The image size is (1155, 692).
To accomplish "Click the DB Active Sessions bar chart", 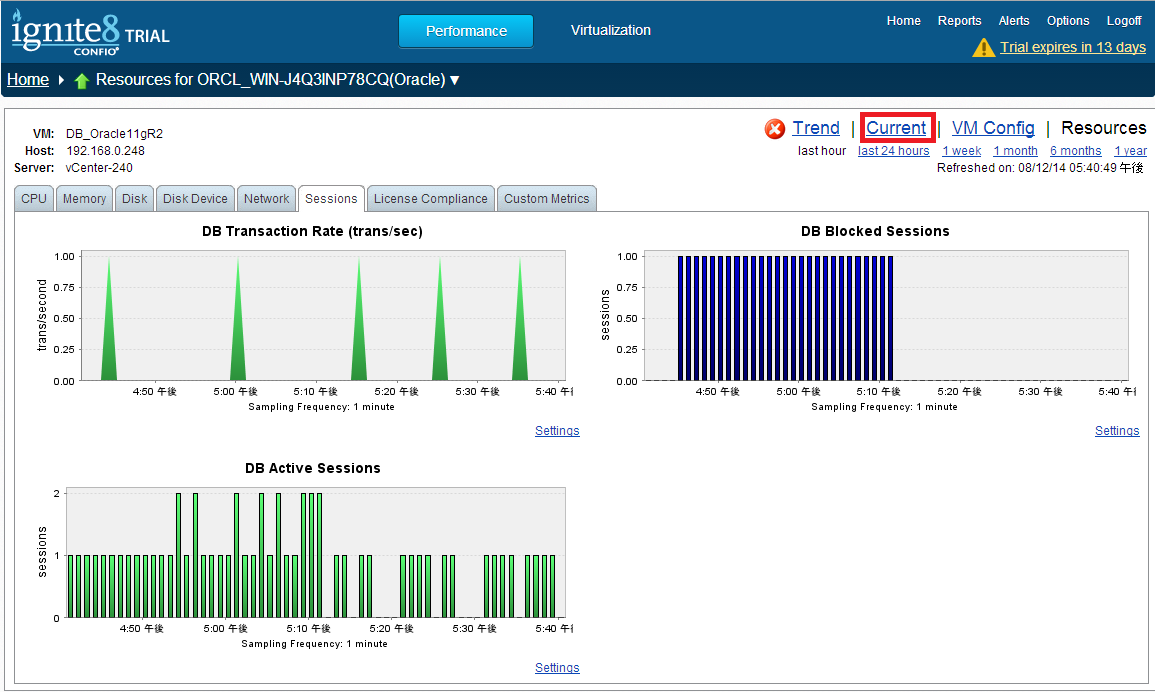I will 315,553.
